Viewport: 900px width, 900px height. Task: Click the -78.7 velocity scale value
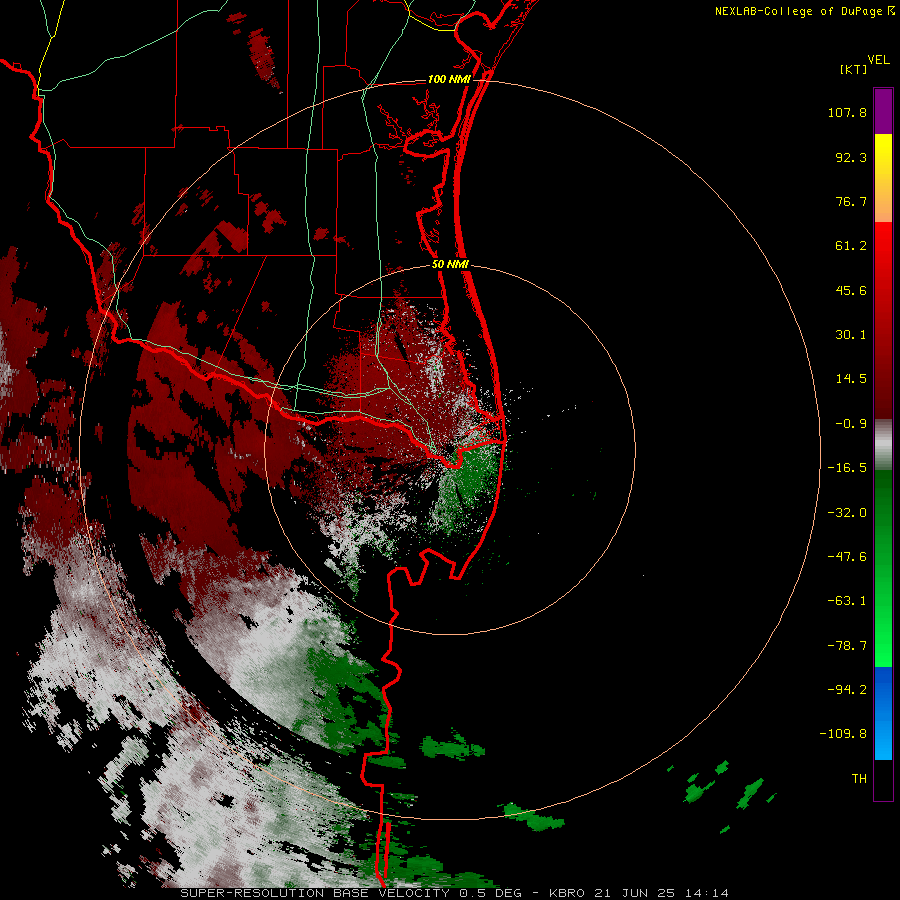pos(847,646)
